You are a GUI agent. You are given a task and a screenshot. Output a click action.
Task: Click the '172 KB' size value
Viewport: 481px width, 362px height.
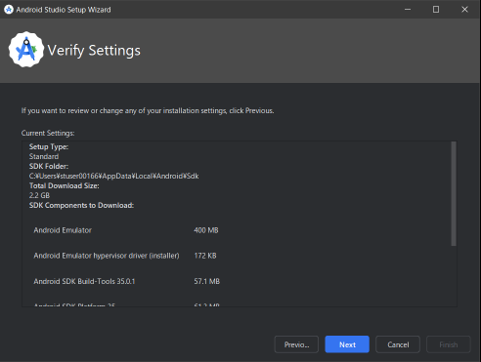pyautogui.click(x=205, y=256)
